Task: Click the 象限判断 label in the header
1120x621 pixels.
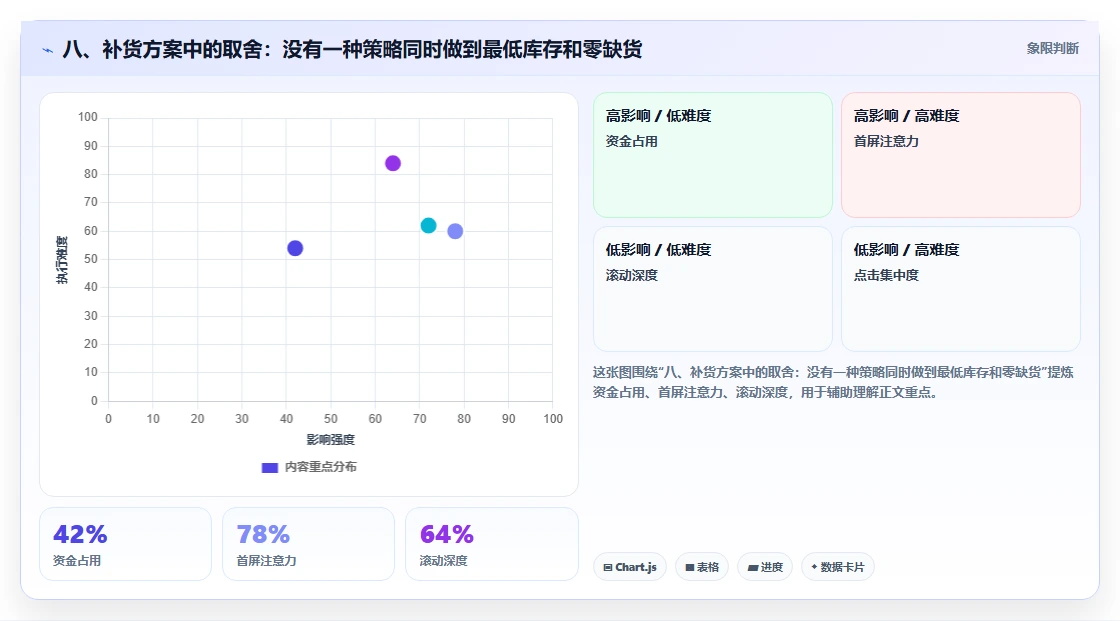Action: pyautogui.click(x=1052, y=49)
